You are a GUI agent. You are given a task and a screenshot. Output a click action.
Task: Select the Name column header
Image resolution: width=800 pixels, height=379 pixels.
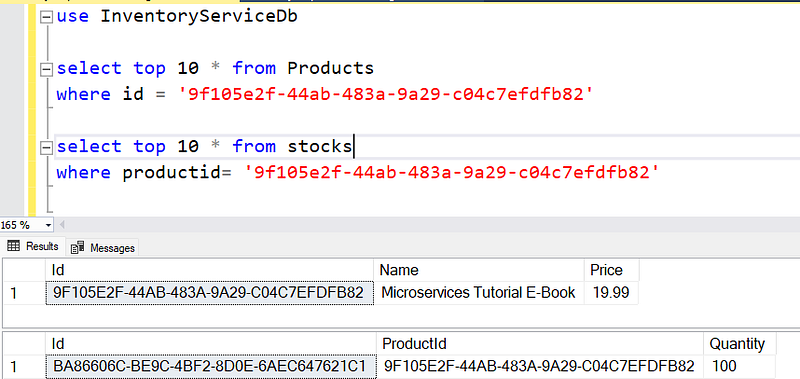(479, 270)
